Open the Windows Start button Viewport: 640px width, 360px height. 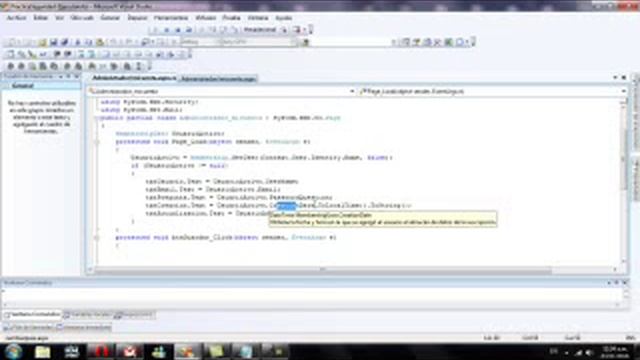[13, 351]
